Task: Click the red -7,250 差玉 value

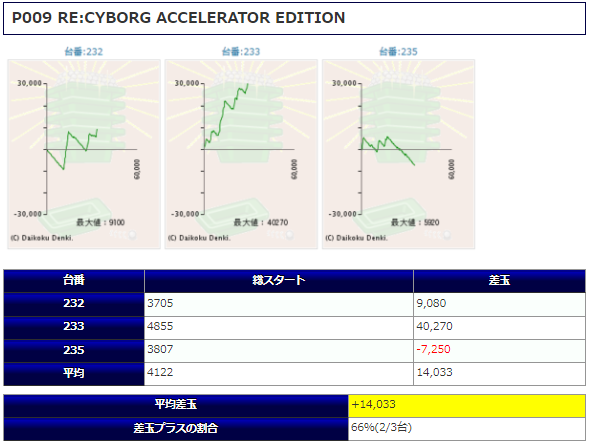Action: [433, 349]
